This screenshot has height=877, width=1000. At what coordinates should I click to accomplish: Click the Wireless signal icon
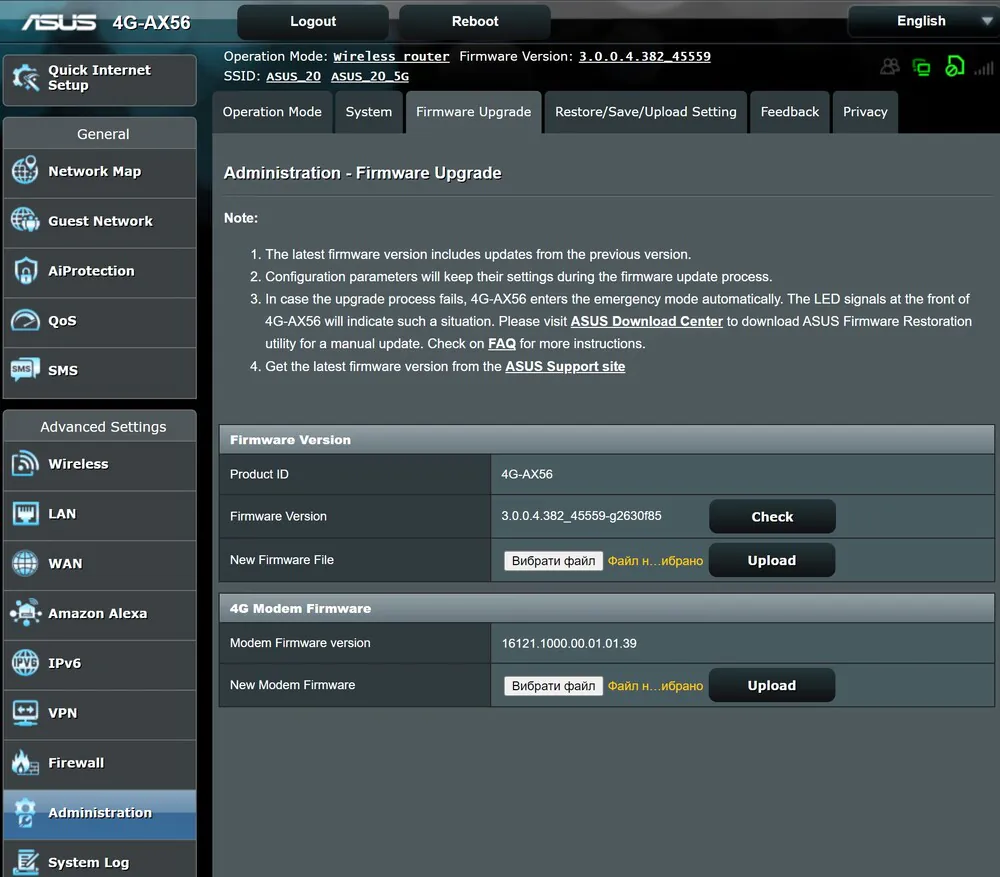click(x=25, y=464)
